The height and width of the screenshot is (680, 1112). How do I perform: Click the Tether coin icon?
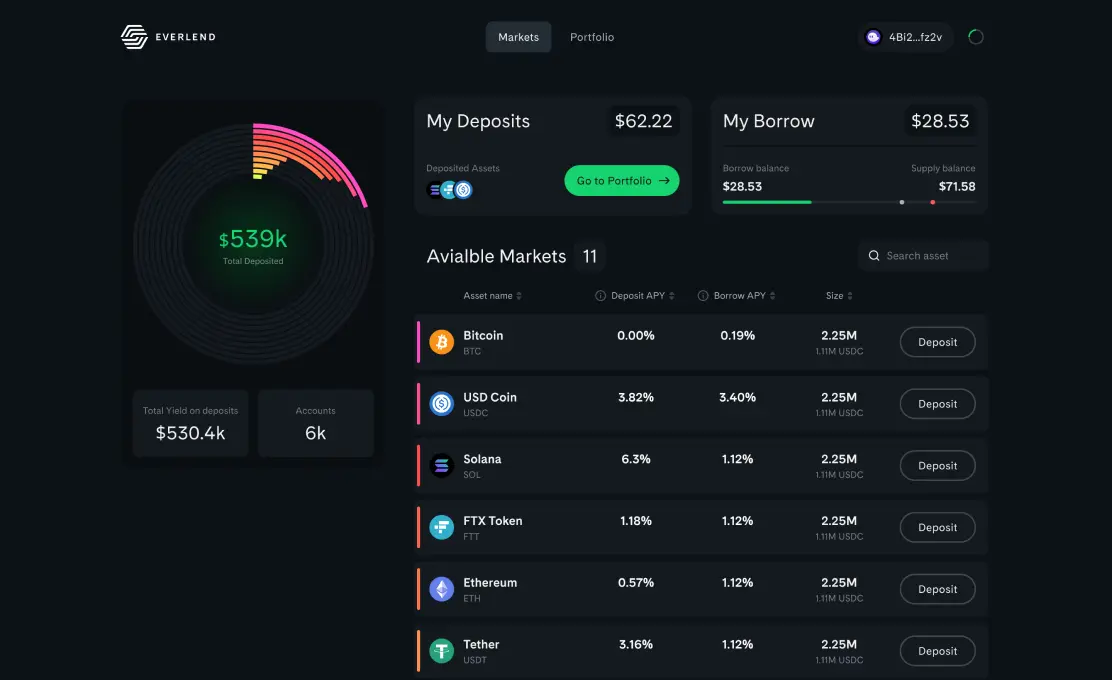pyautogui.click(x=441, y=650)
